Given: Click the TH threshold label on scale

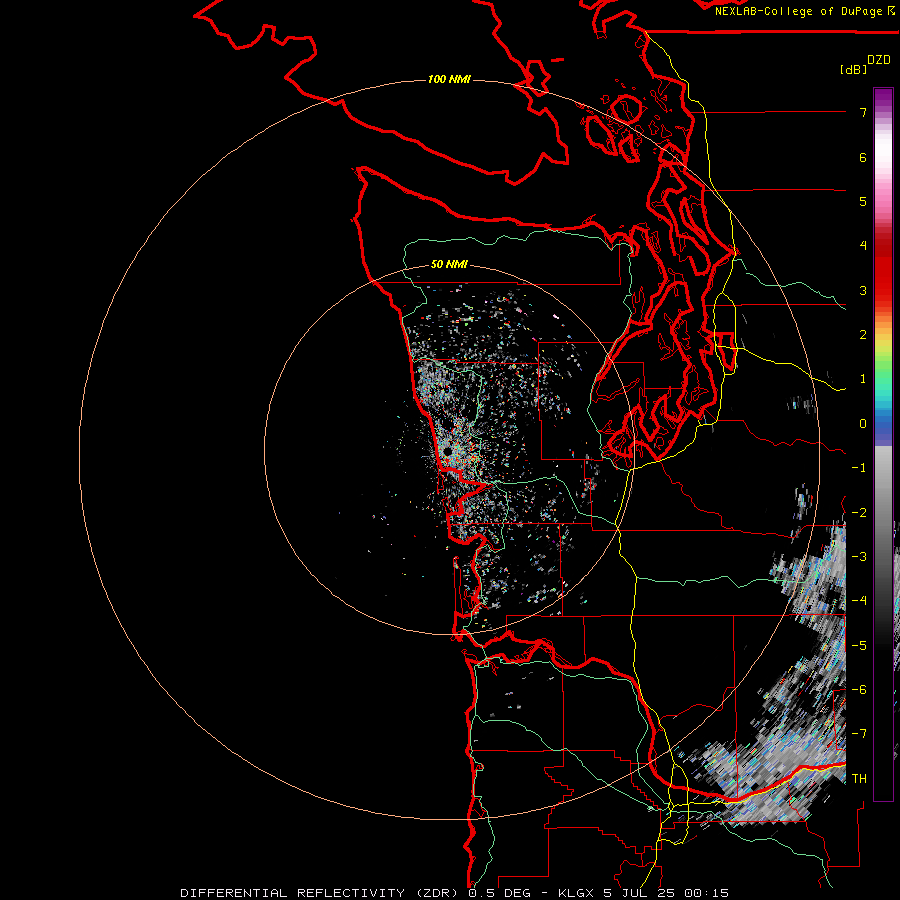Looking at the screenshot, I should 859,779.
